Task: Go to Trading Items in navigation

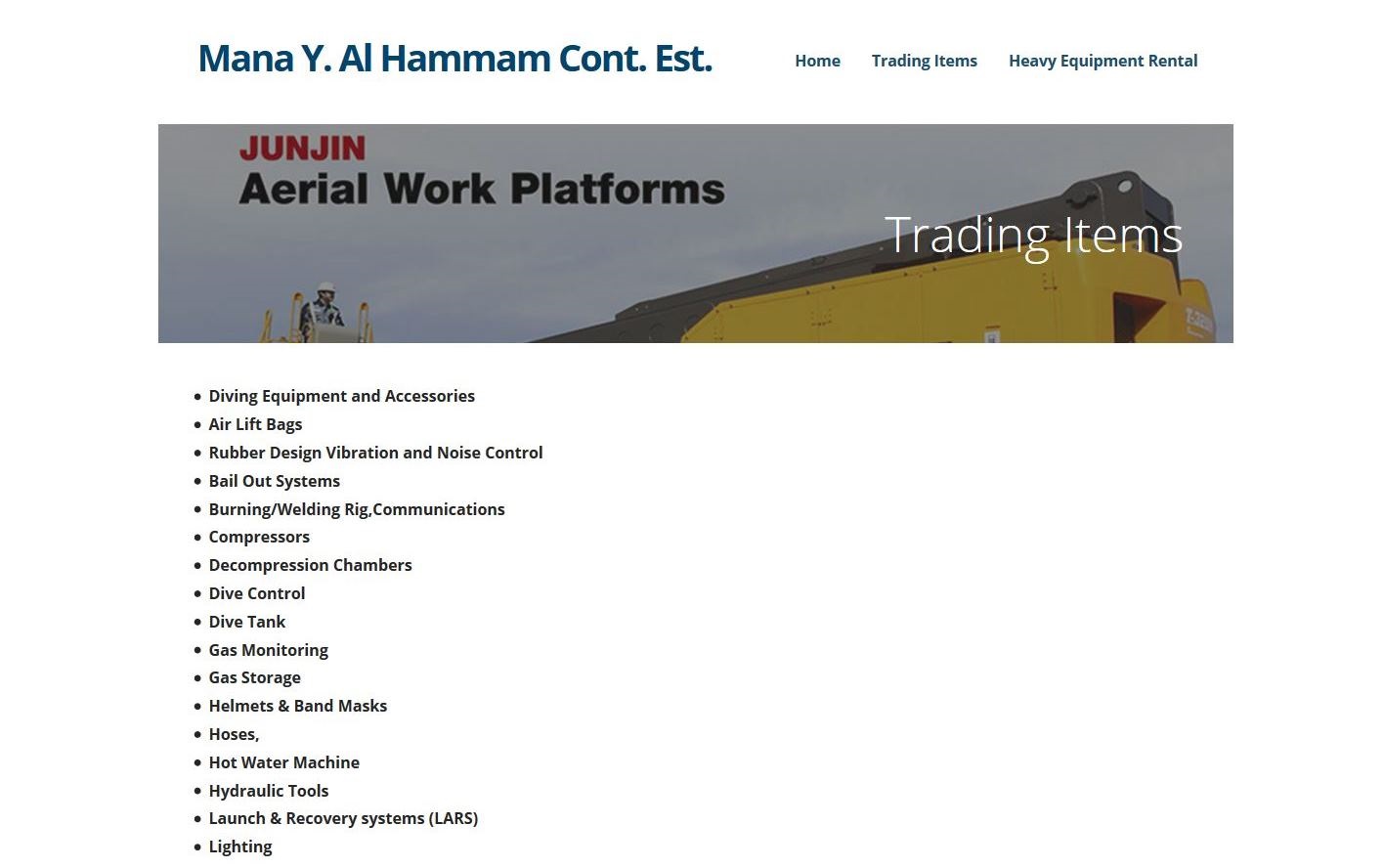Action: click(x=924, y=61)
